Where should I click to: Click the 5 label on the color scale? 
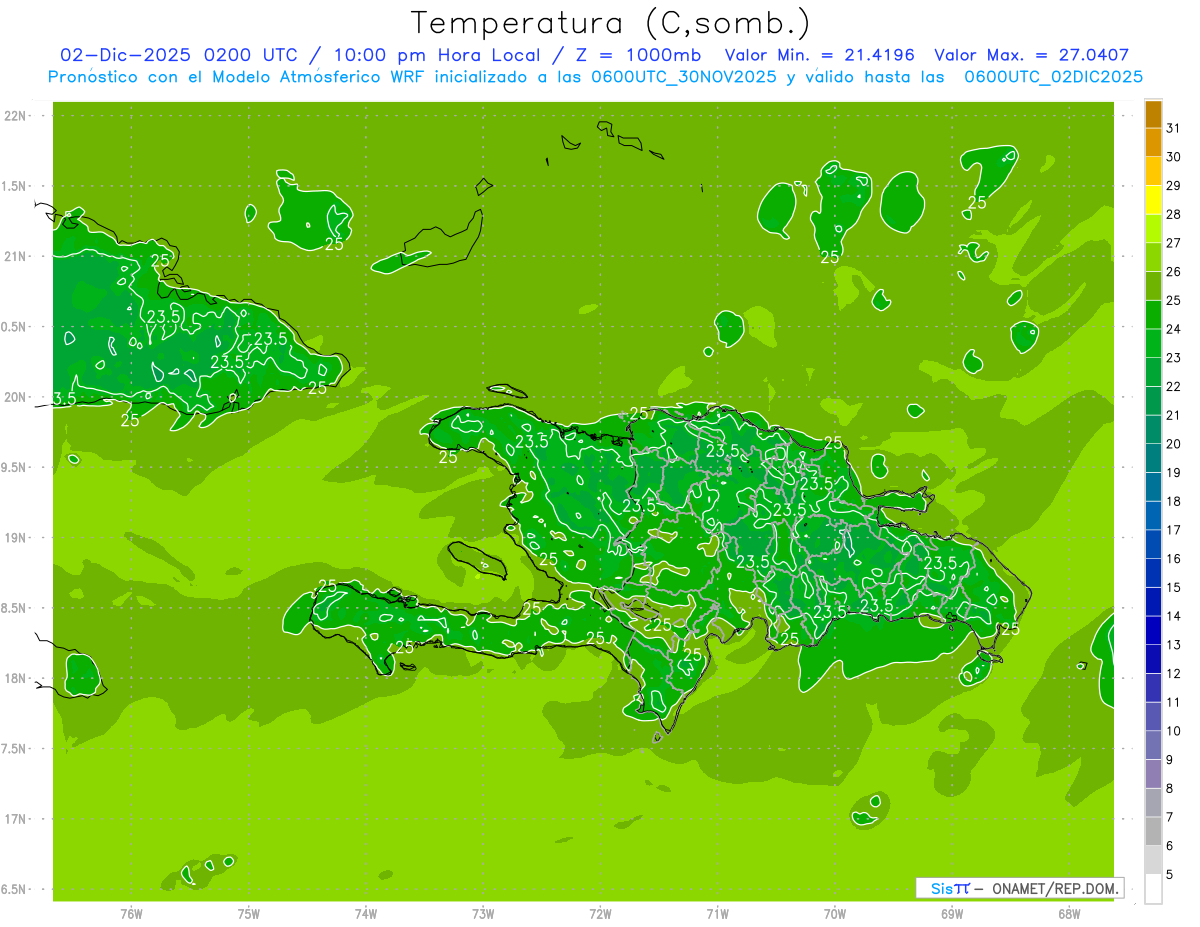1169,874
